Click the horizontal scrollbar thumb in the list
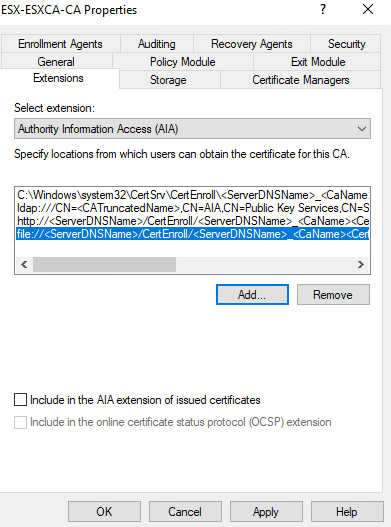 (104, 265)
